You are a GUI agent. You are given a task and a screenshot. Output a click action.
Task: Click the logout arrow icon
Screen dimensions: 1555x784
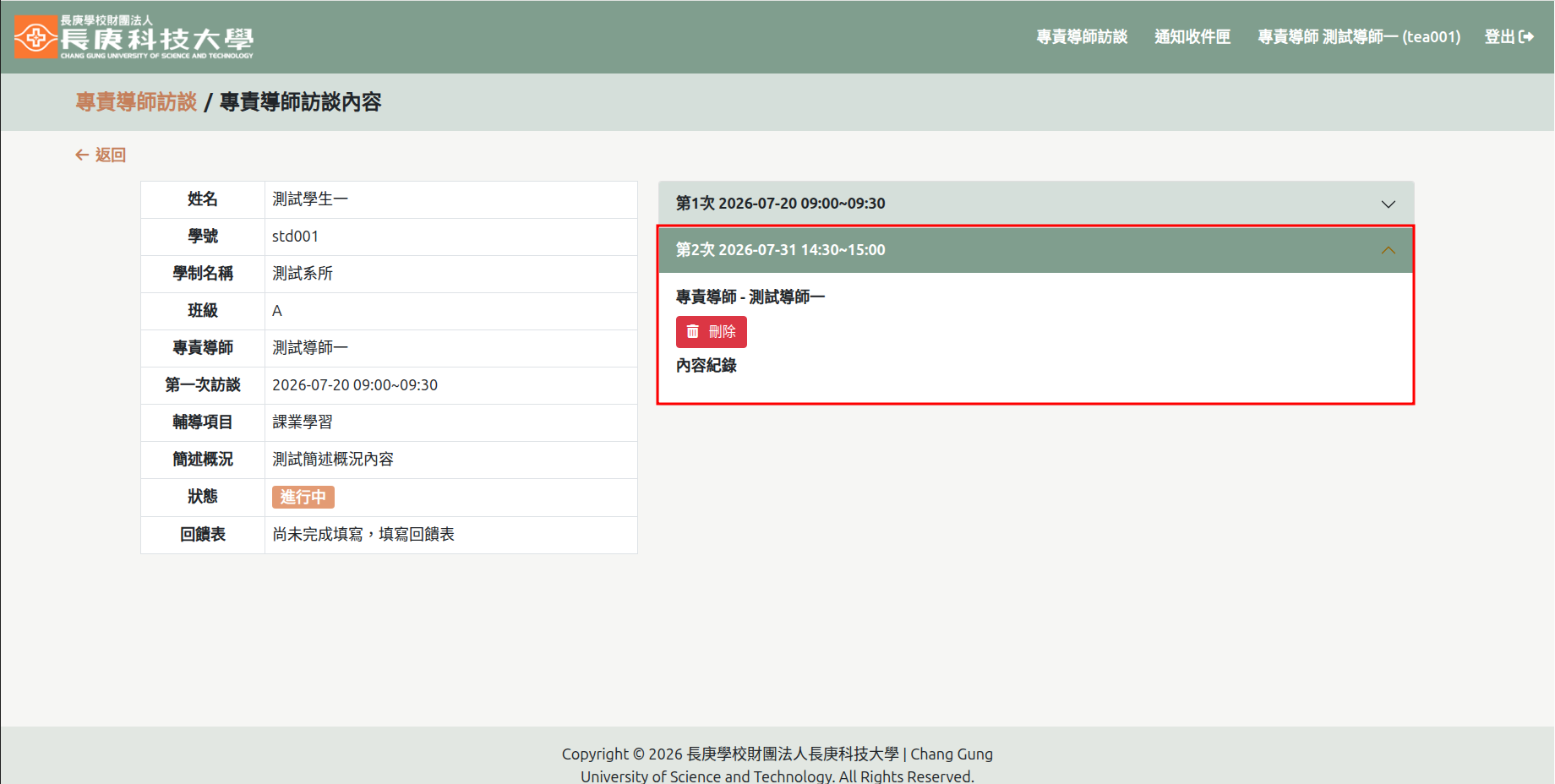pyautogui.click(x=1526, y=36)
